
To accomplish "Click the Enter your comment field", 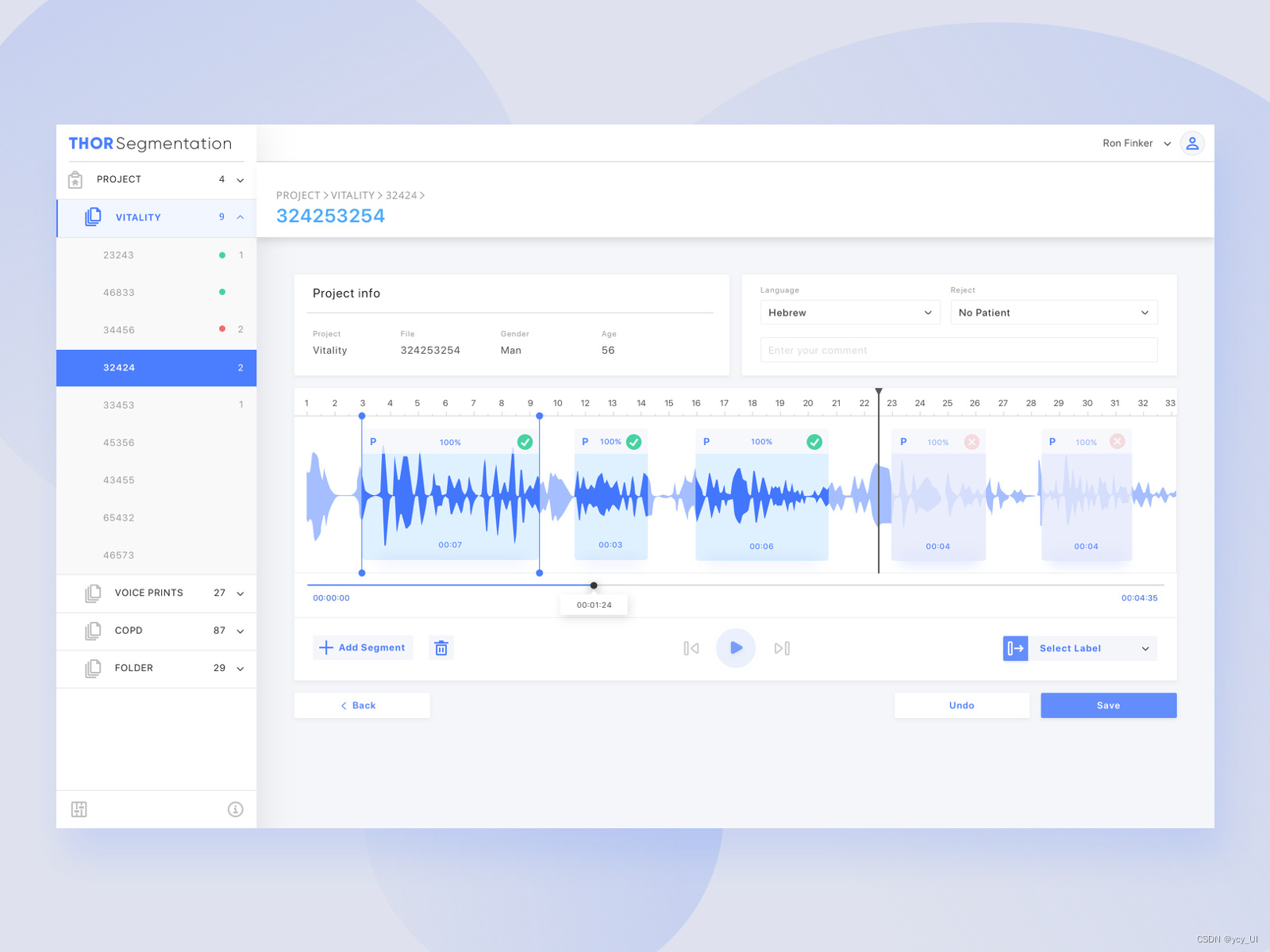I will click(x=959, y=350).
